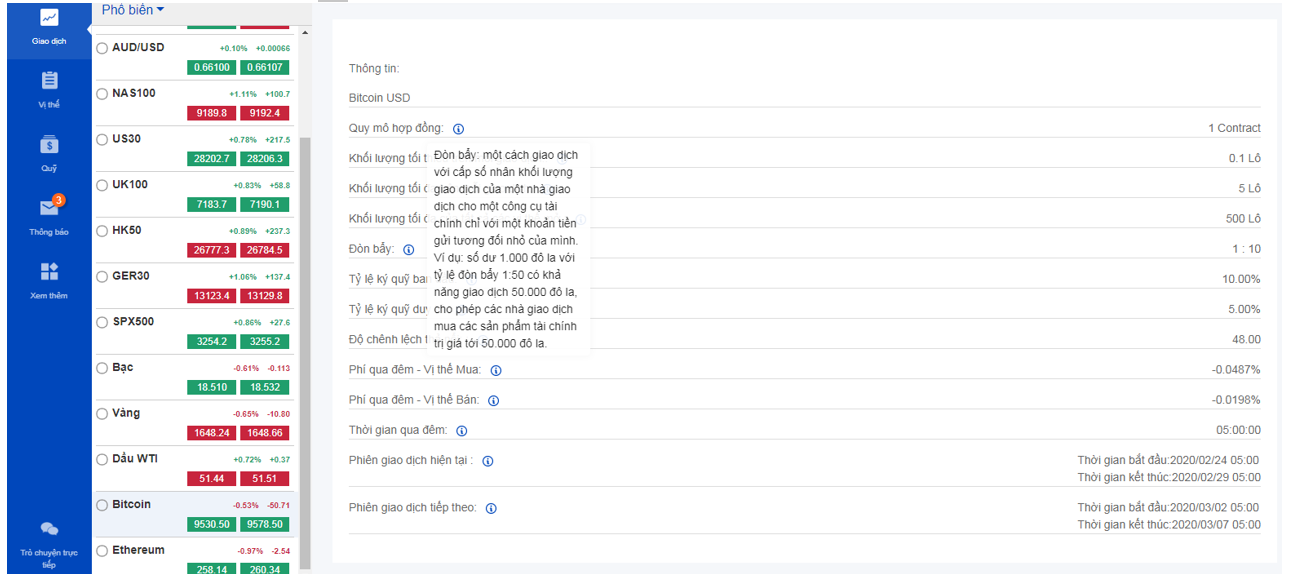The height and width of the screenshot is (574, 1297).
Task: Open the Xem thêm icon
Action: tap(48, 272)
